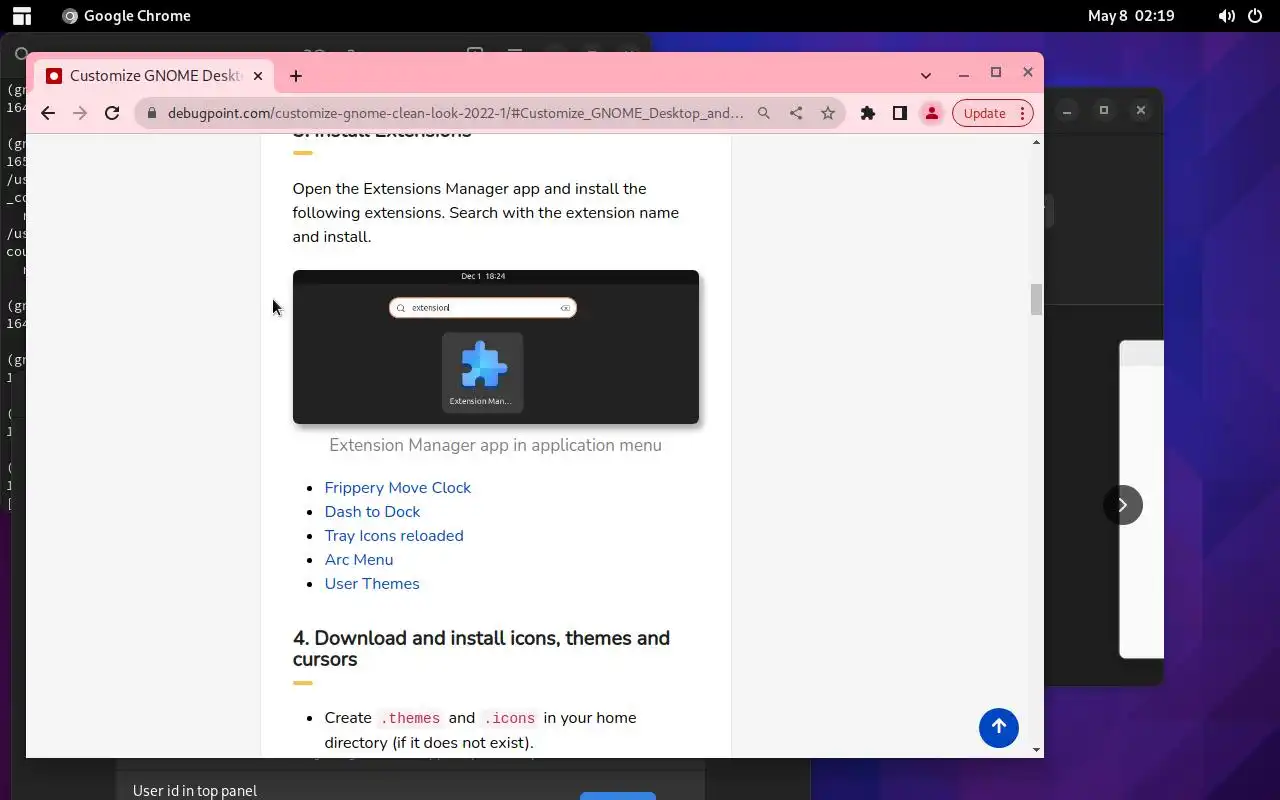Open a new Chrome tab
Image resolution: width=1280 pixels, height=800 pixels.
tap(296, 76)
